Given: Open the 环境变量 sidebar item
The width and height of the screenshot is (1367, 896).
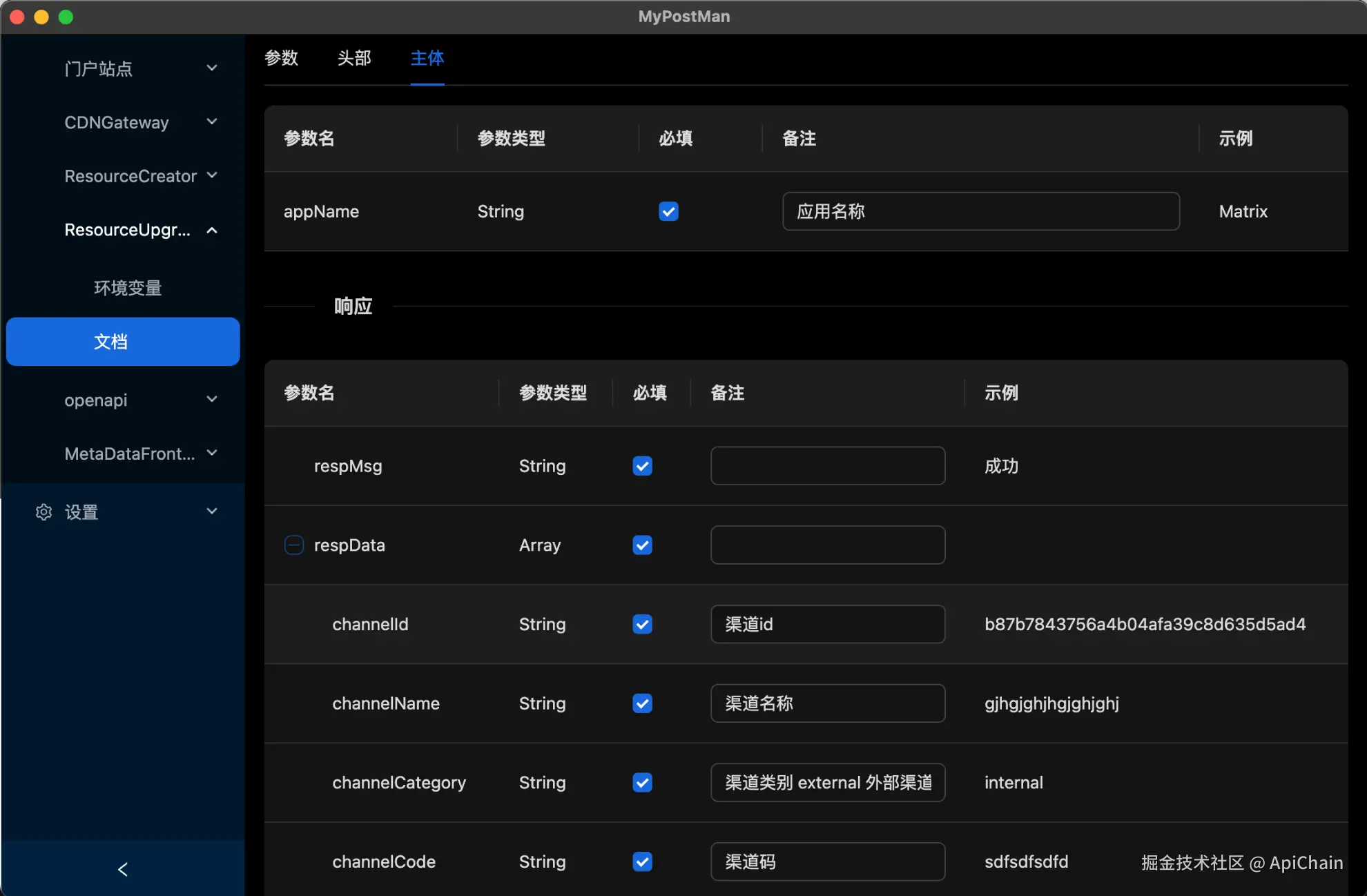Looking at the screenshot, I should tap(128, 288).
